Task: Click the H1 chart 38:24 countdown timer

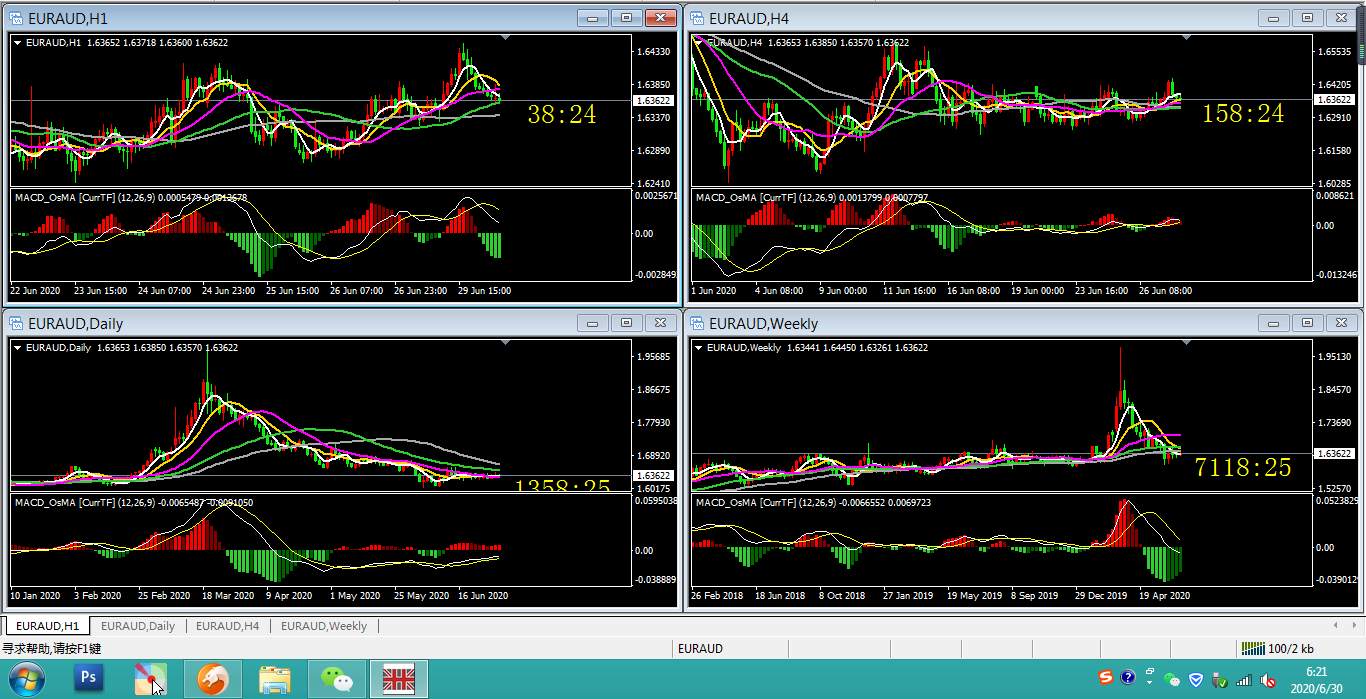Action: pyautogui.click(x=562, y=115)
